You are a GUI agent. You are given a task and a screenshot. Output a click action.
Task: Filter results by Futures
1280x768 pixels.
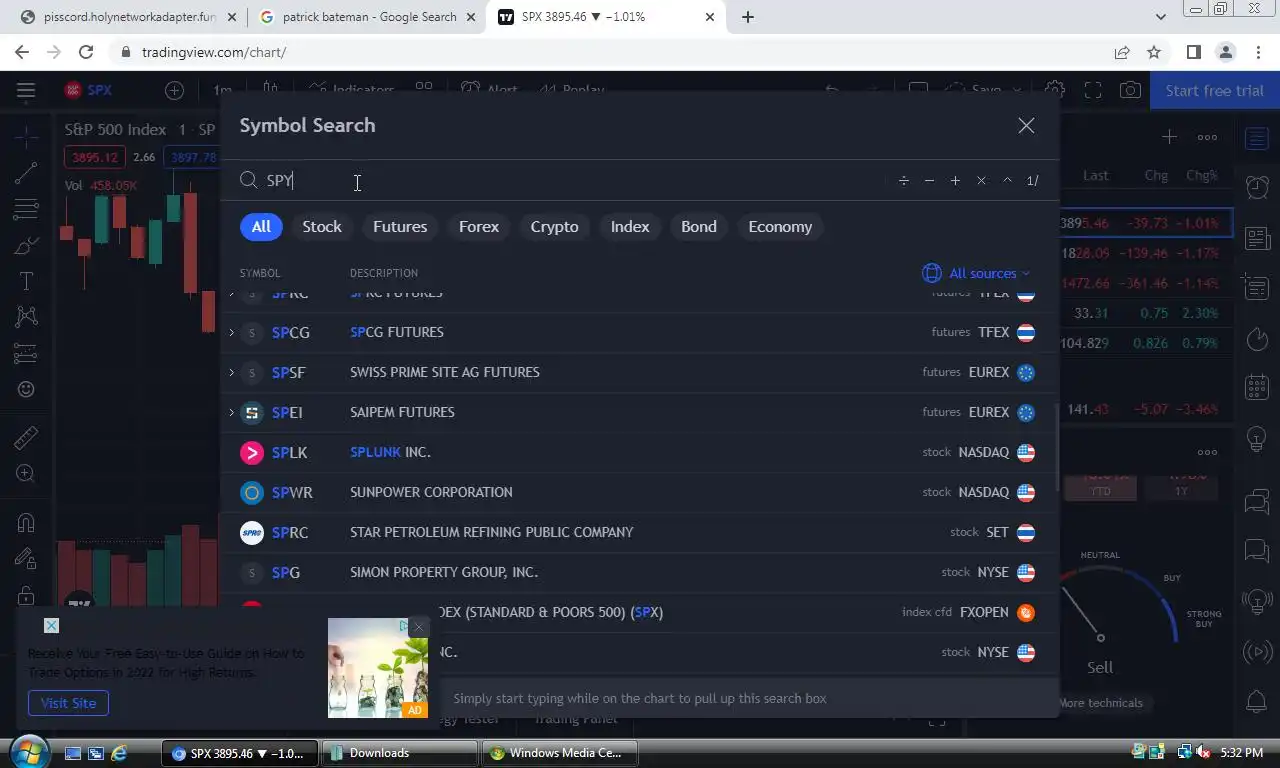pos(400,227)
